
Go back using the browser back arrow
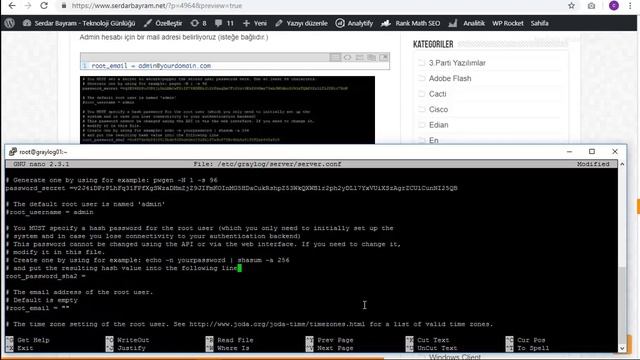click(12, 6)
